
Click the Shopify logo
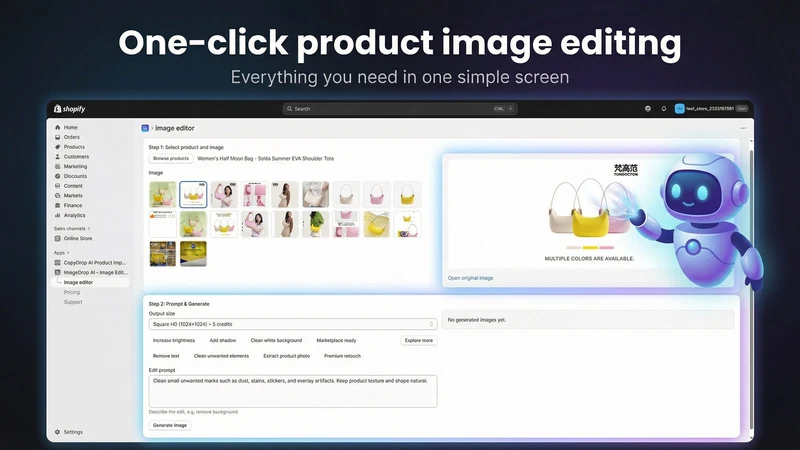click(69, 109)
